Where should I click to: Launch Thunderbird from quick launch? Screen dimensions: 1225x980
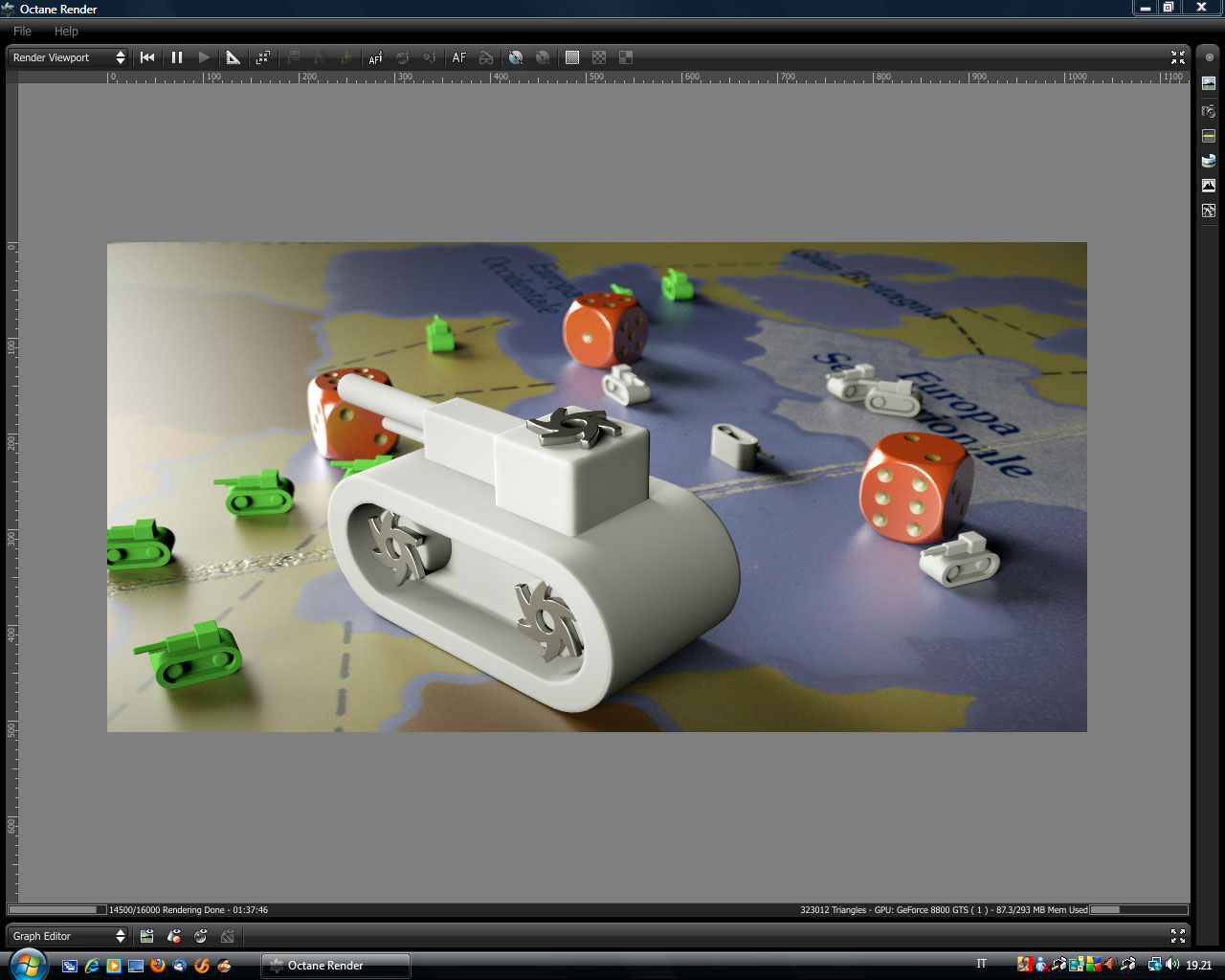pos(180,966)
